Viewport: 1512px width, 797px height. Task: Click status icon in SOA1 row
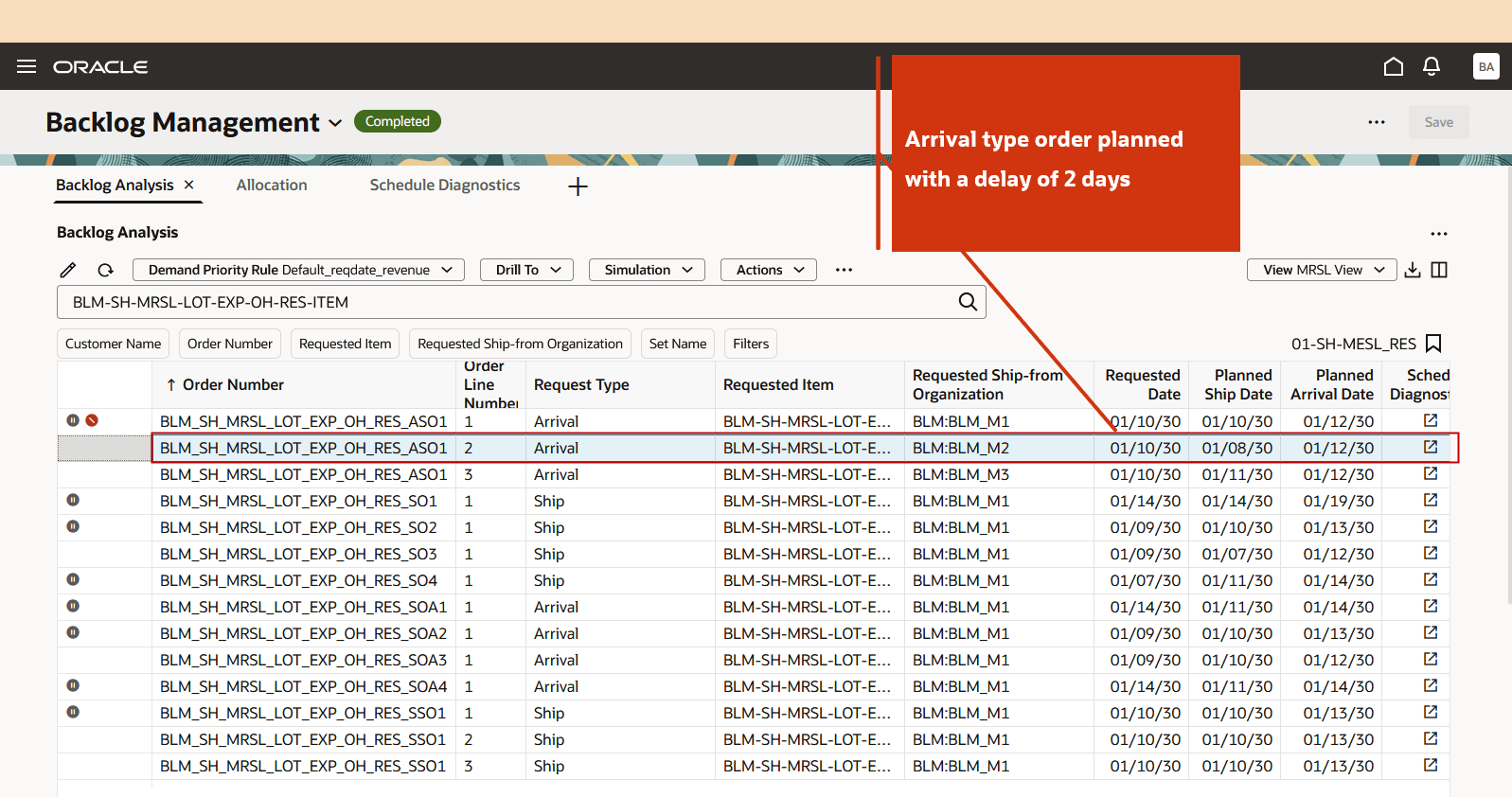click(73, 606)
